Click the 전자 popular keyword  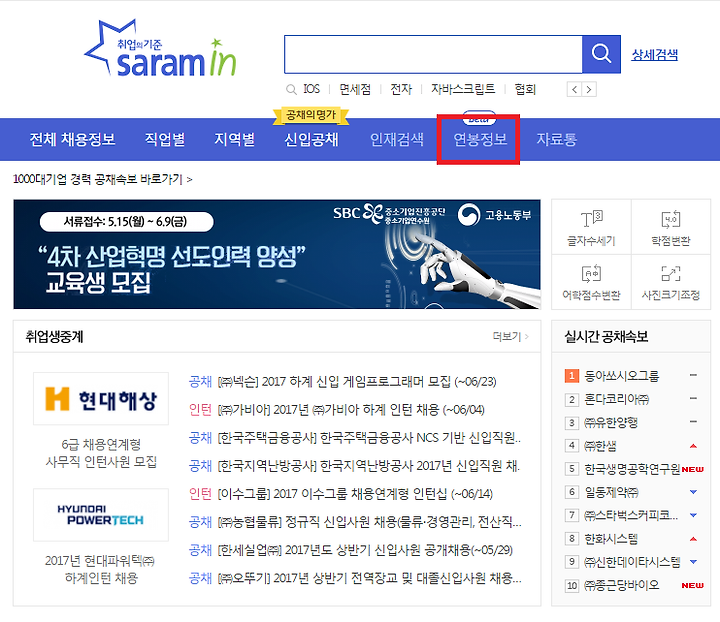tap(401, 89)
